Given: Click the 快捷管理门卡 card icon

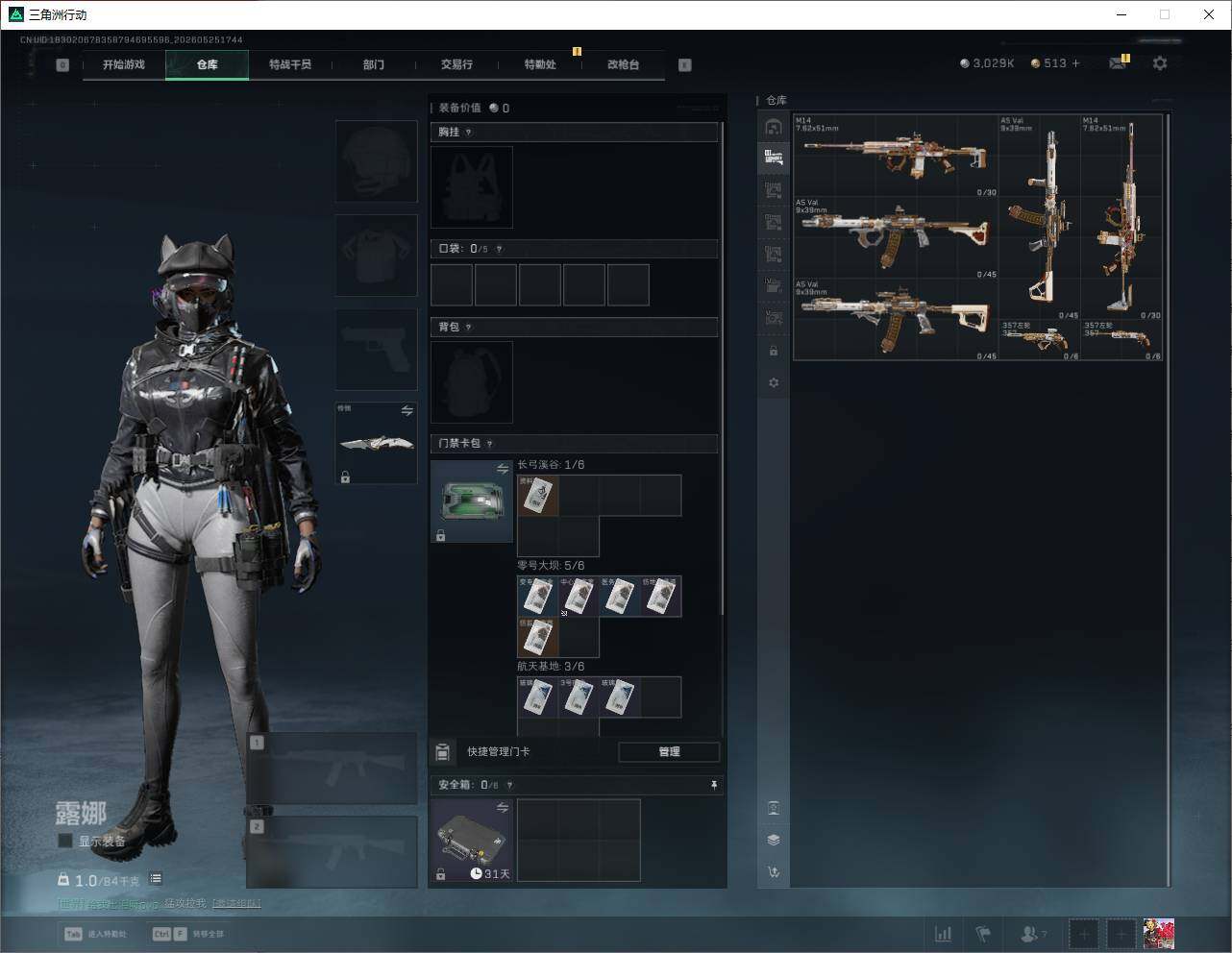Looking at the screenshot, I should 443,751.
